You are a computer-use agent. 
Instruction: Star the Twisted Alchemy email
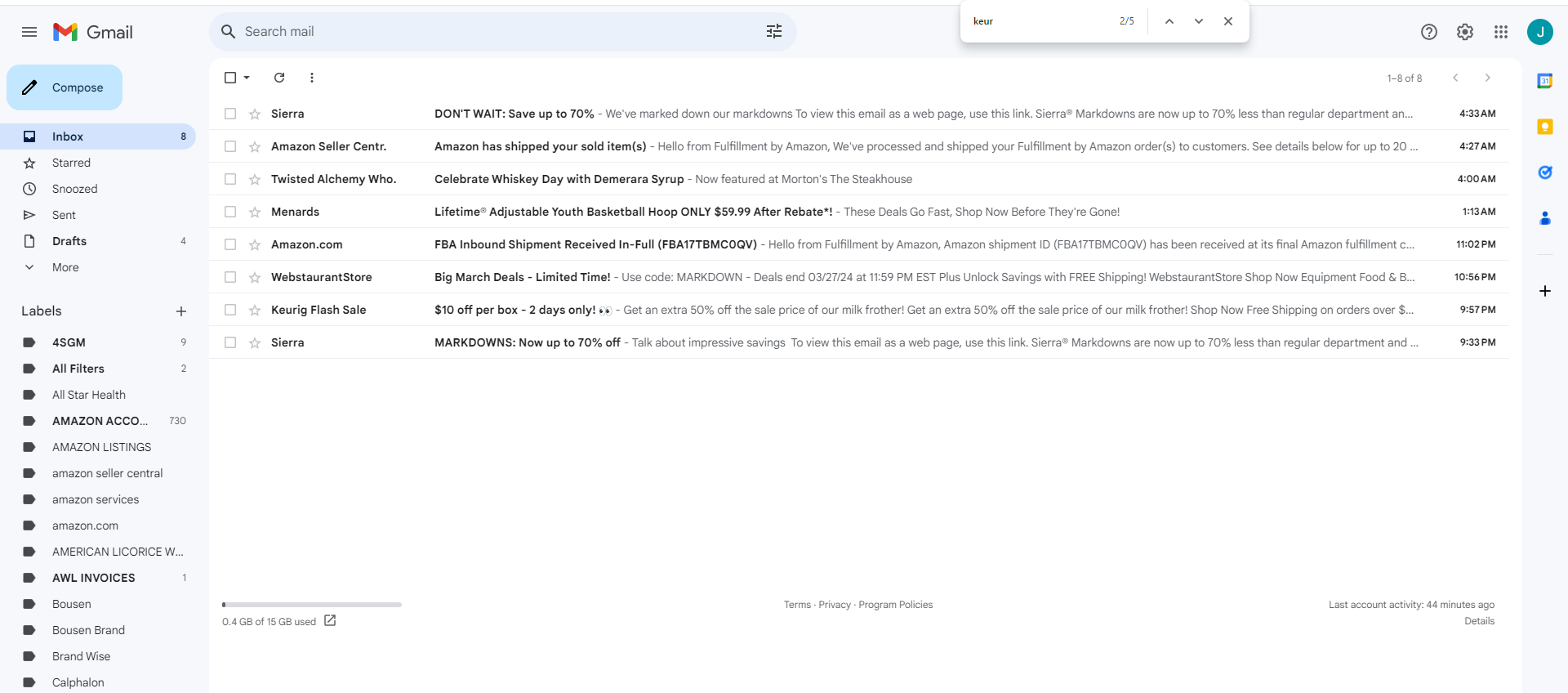(255, 179)
